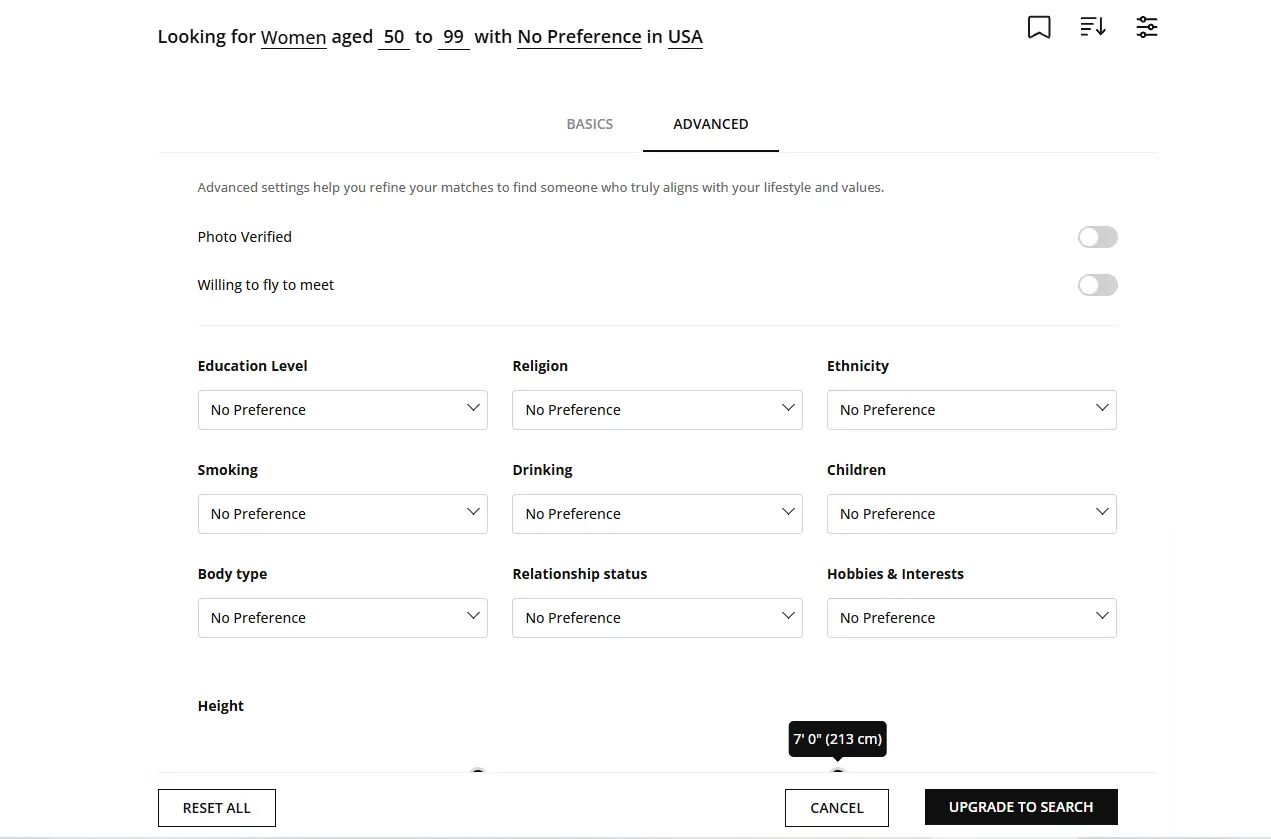Viewport: 1271px width, 839px height.
Task: Change the USA location
Action: 685,37
